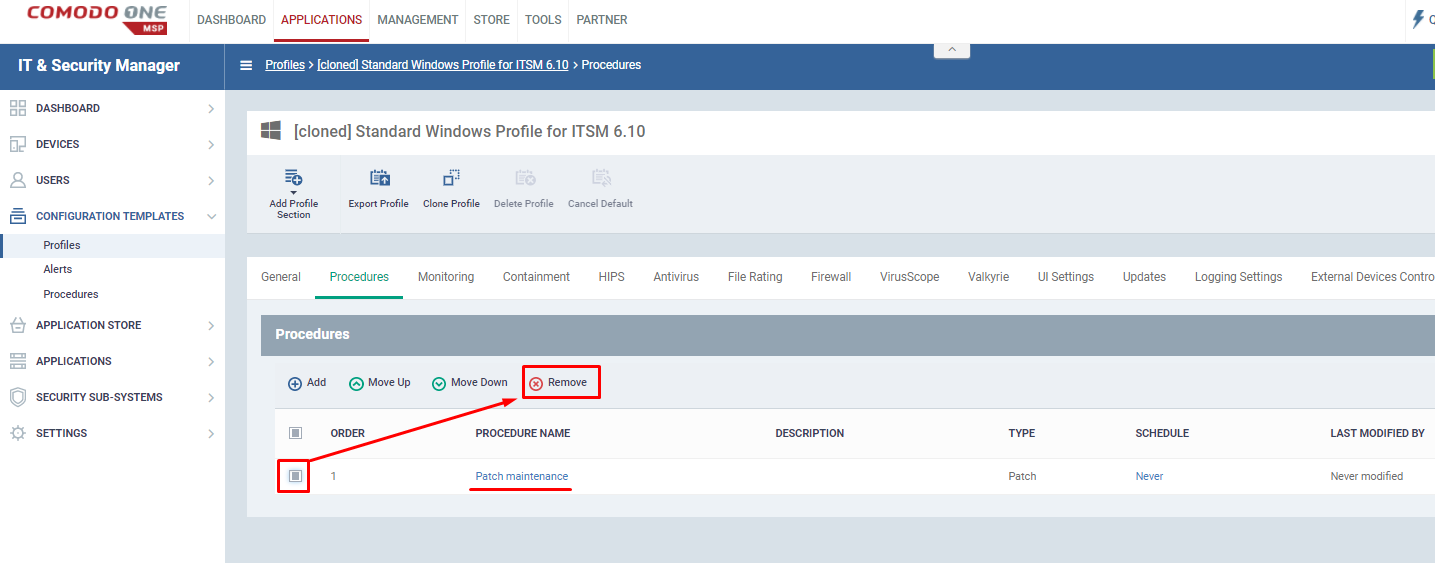The image size is (1435, 563).
Task: Click cloned Standard Windows Profile breadcrumb
Action: [x=443, y=65]
